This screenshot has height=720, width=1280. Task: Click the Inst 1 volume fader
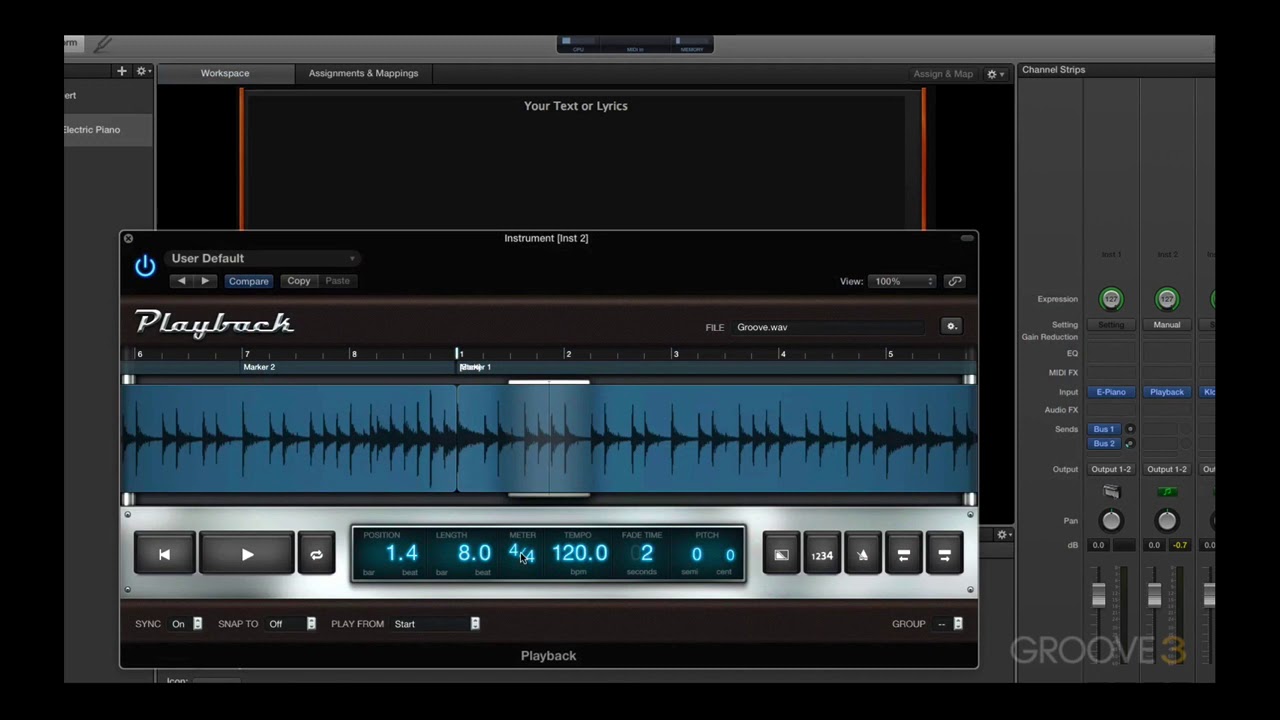tap(1099, 594)
